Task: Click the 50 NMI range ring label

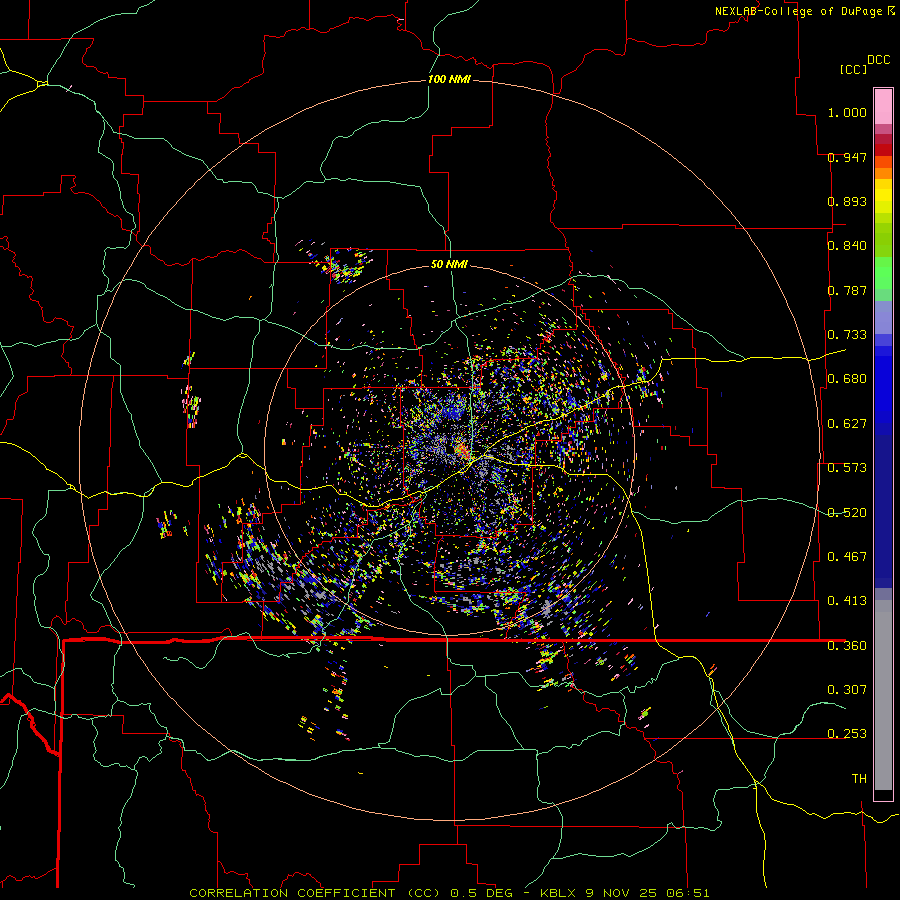Action: [449, 265]
